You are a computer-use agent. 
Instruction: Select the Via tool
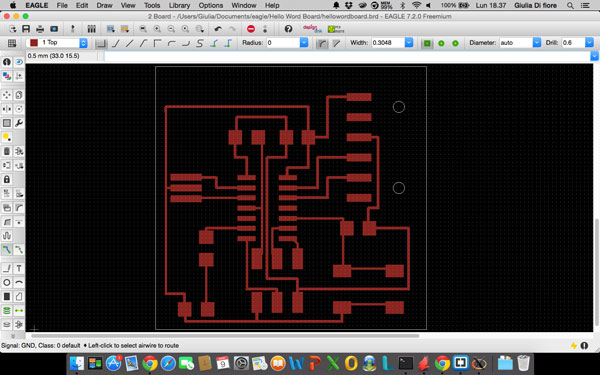7,310
